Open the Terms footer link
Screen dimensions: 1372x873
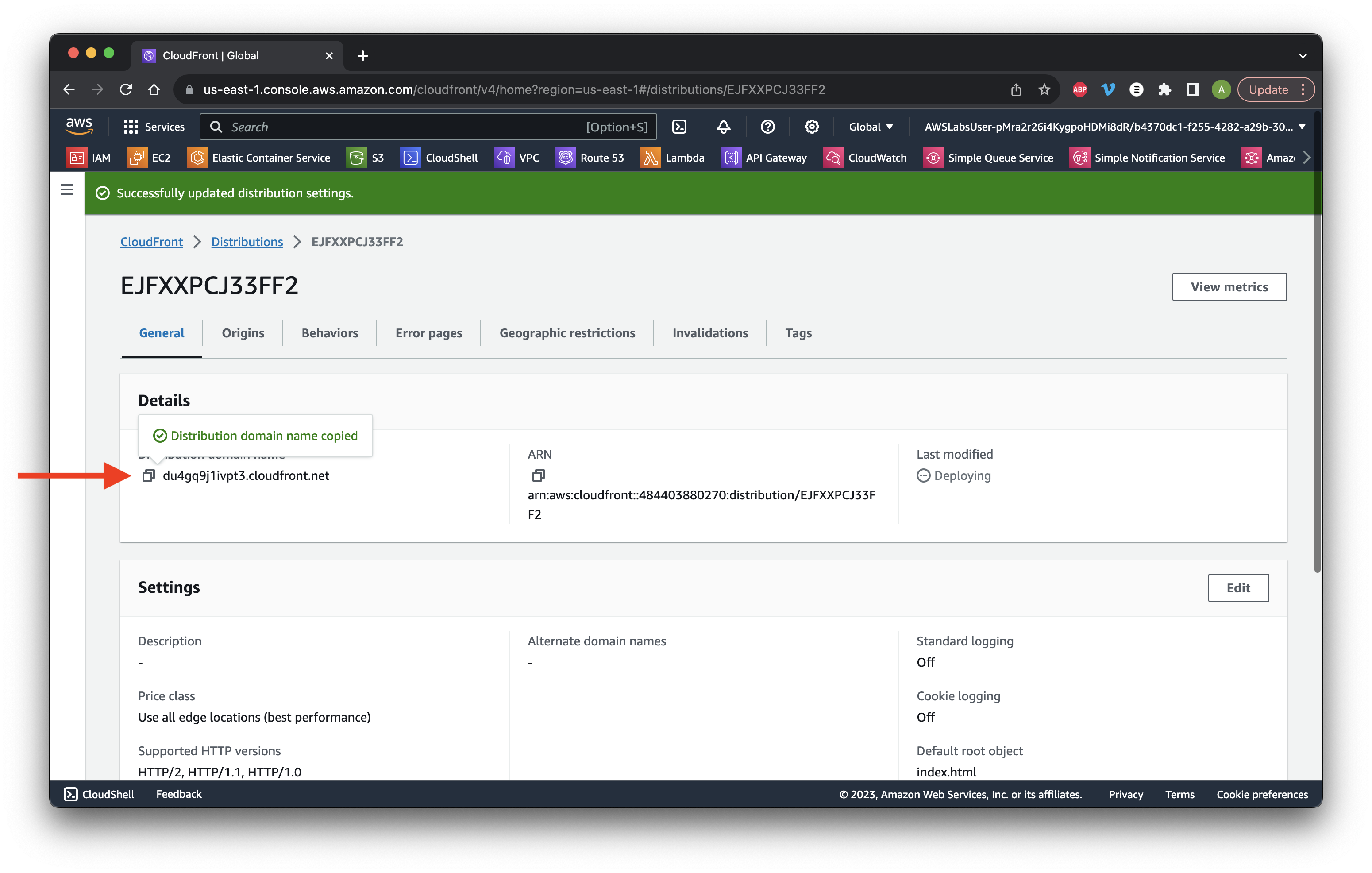point(1179,794)
